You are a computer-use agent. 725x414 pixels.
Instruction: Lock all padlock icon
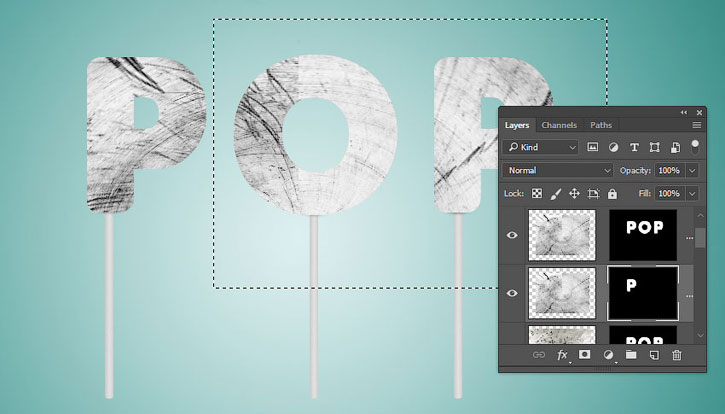click(x=612, y=193)
